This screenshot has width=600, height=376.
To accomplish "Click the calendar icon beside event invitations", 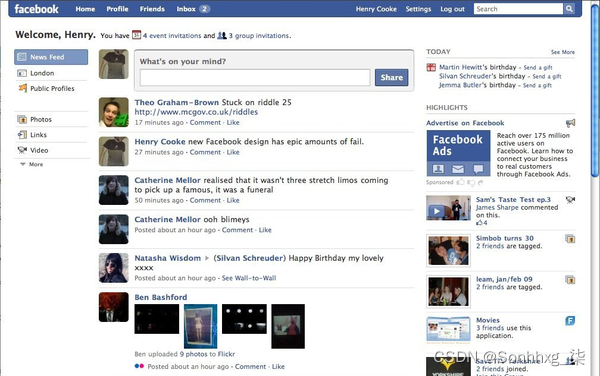I will (x=136, y=35).
